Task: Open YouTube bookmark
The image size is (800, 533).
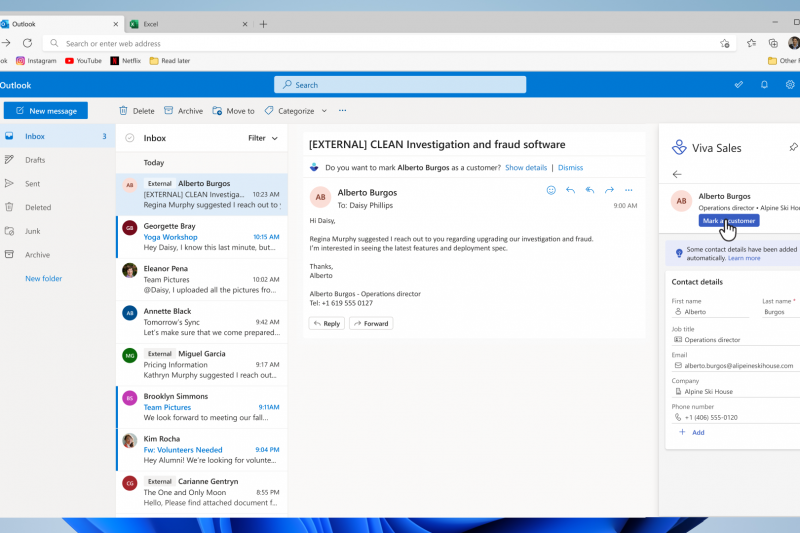Action: [x=83, y=61]
